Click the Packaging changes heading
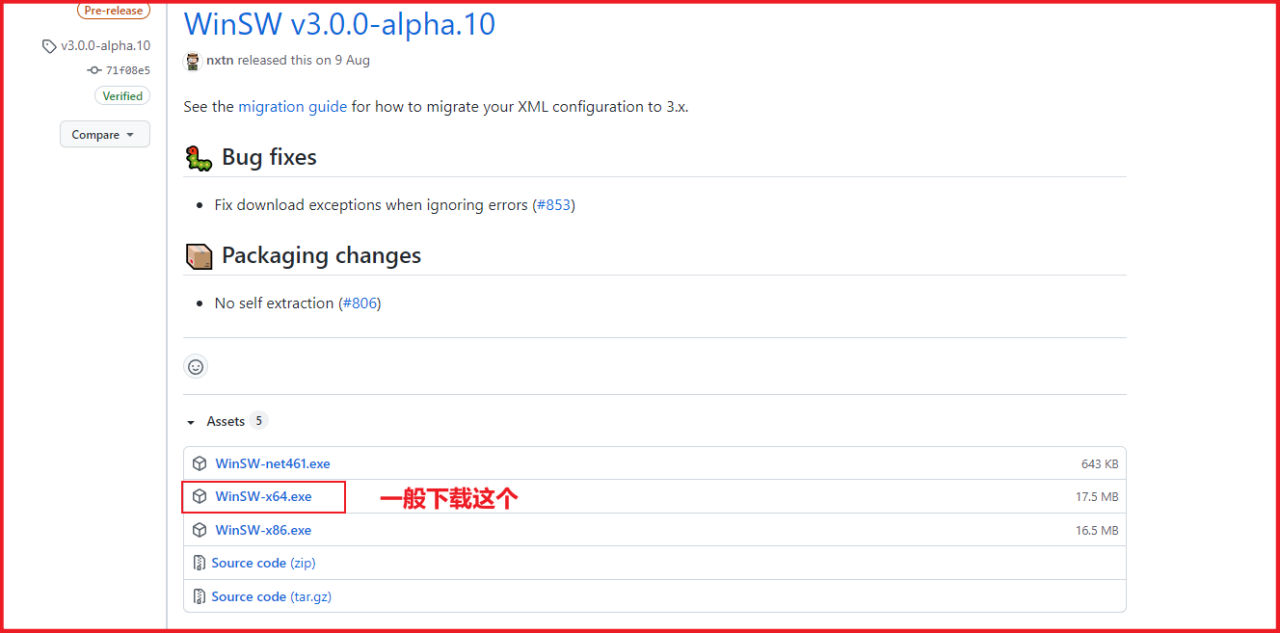Screen dimensions: 1280x633 321,256
